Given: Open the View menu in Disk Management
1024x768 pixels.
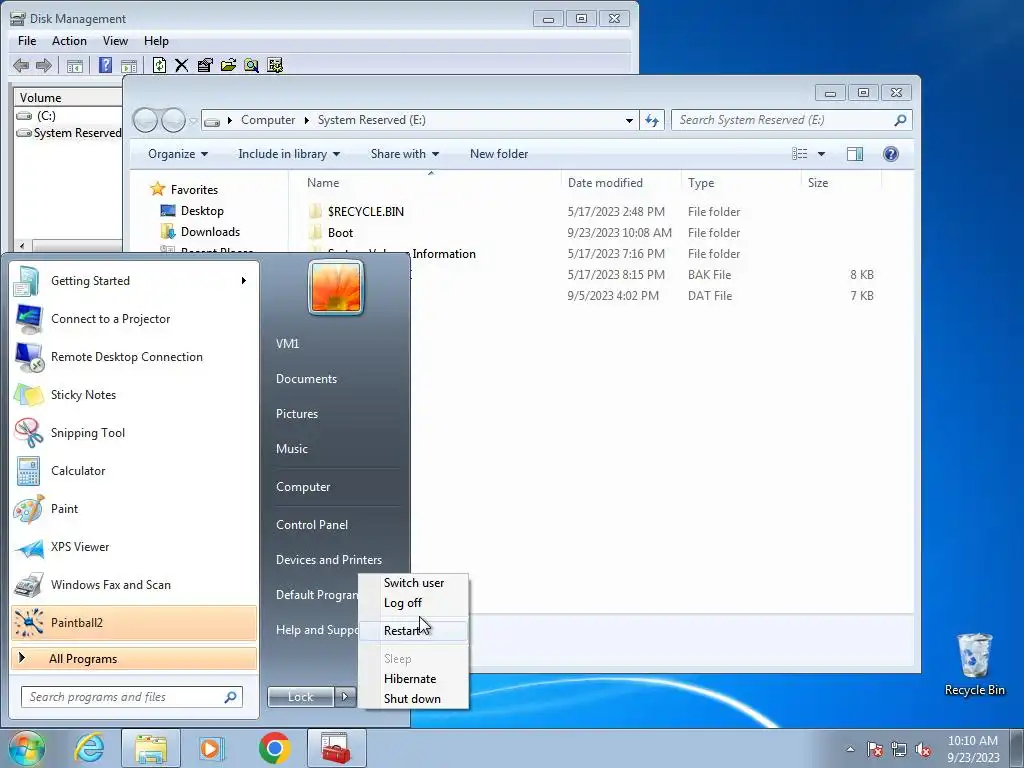Looking at the screenshot, I should pos(115,40).
